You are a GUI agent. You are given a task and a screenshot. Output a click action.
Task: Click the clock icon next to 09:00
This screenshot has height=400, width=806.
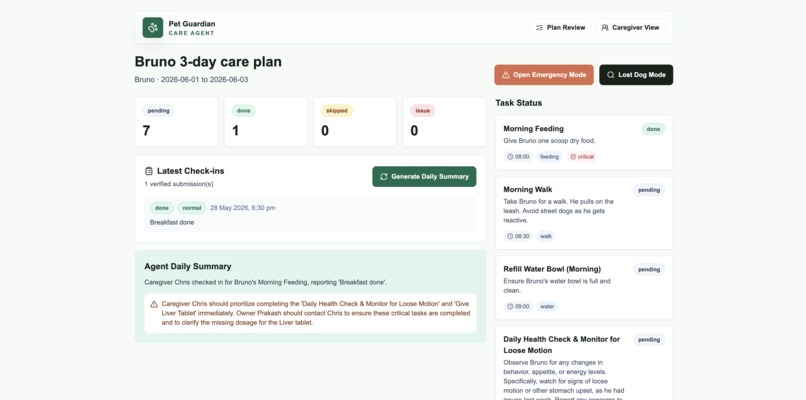(x=510, y=306)
